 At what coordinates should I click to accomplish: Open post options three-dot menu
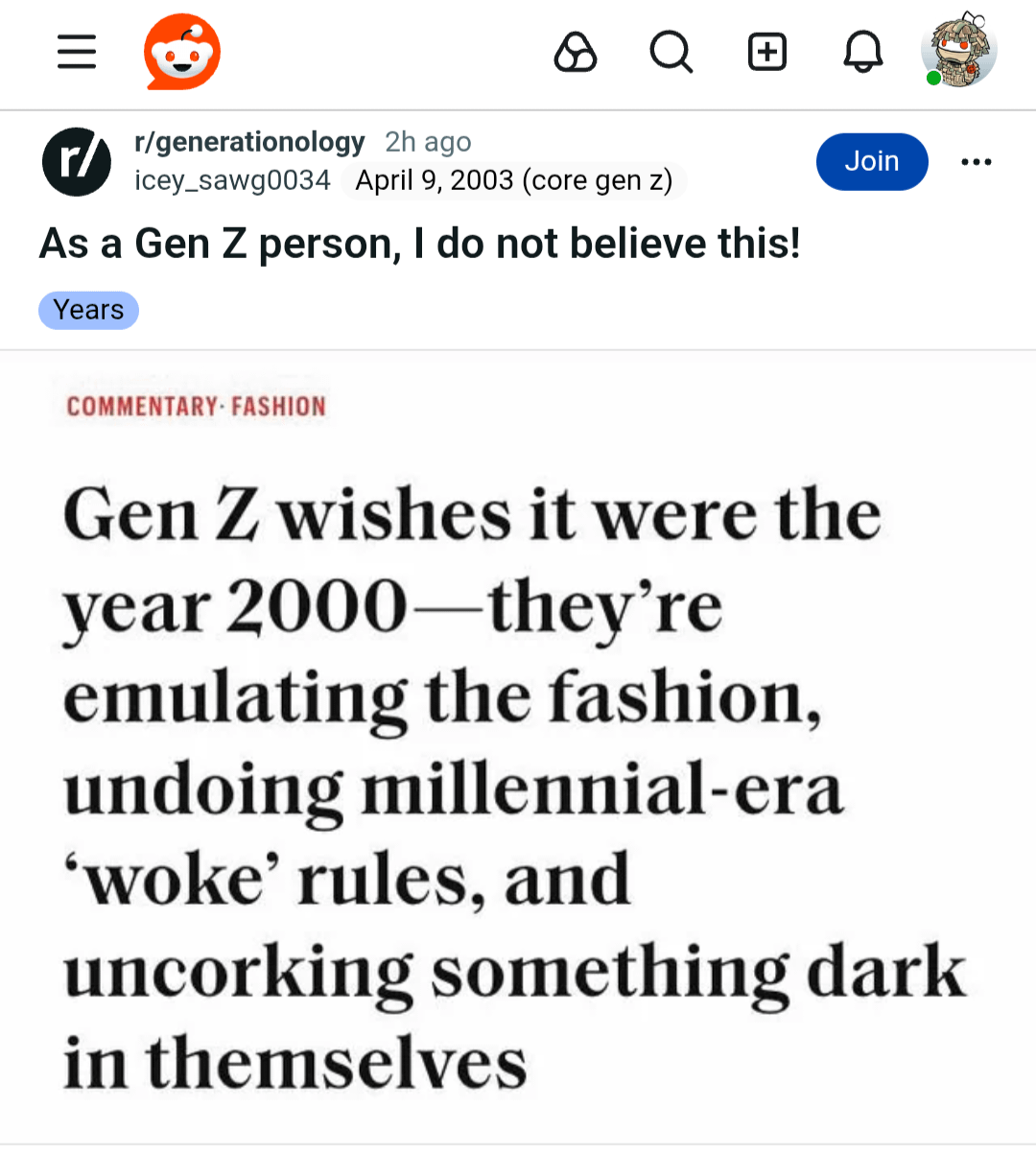tap(976, 161)
